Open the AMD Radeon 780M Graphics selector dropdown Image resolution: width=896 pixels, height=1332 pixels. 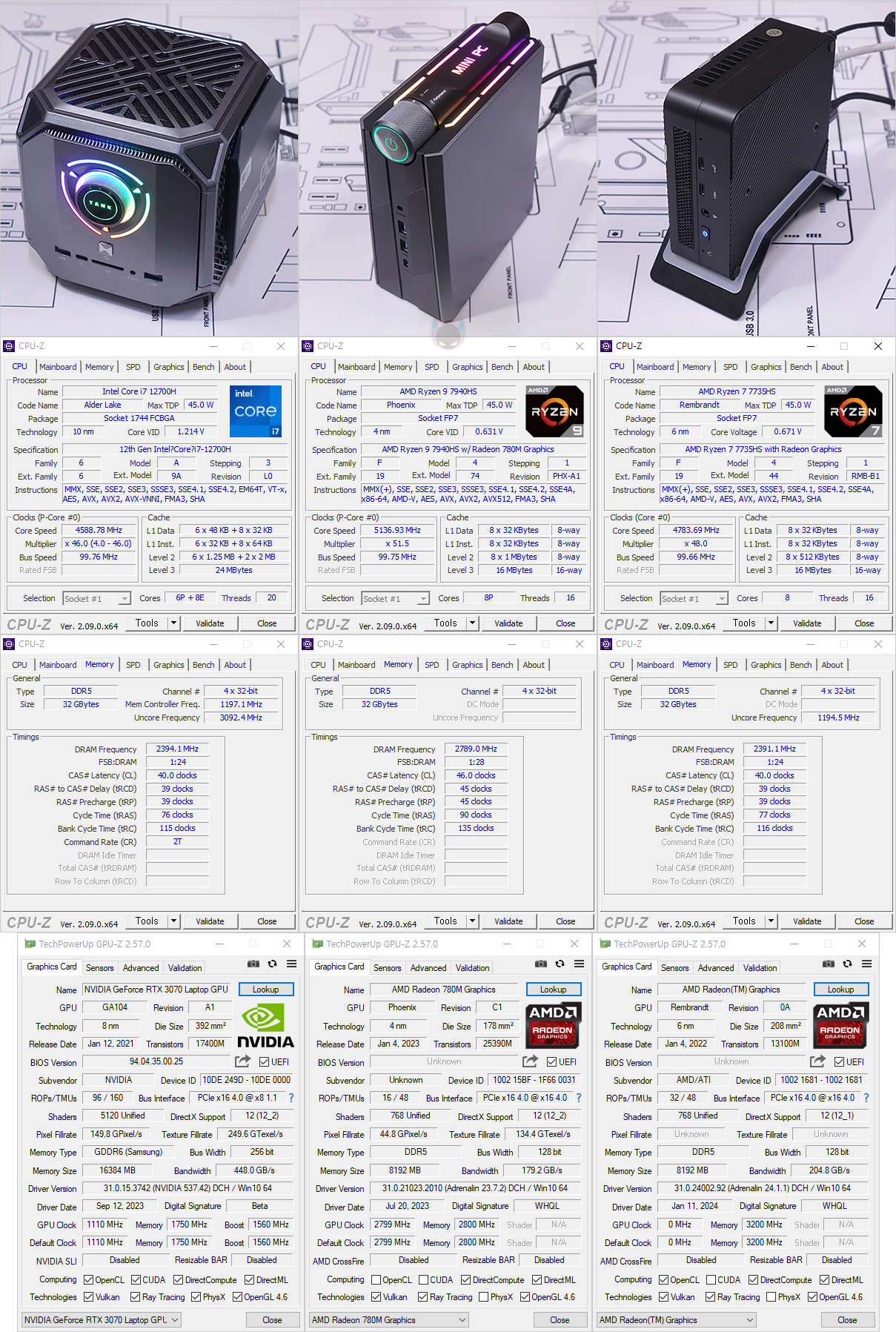pos(389,1320)
